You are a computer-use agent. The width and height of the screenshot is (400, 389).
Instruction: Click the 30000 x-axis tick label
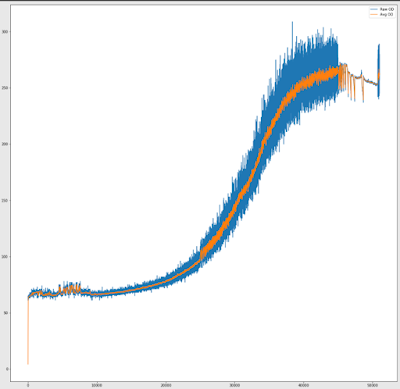point(234,386)
